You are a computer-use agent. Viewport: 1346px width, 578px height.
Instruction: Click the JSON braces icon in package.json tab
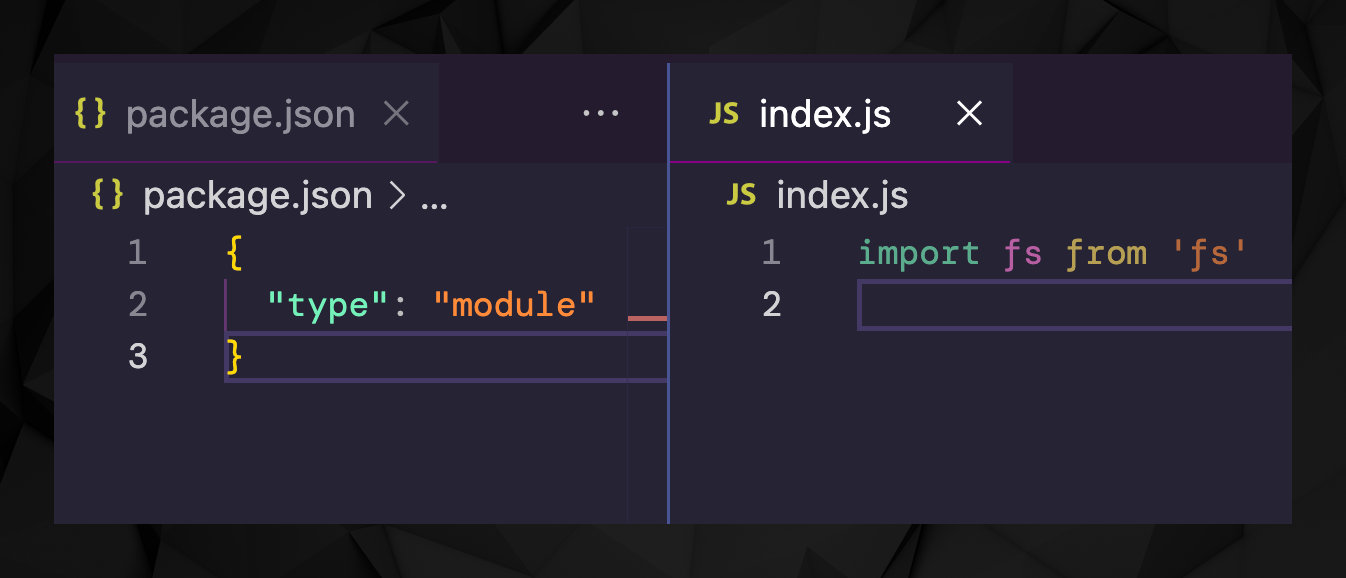point(90,114)
